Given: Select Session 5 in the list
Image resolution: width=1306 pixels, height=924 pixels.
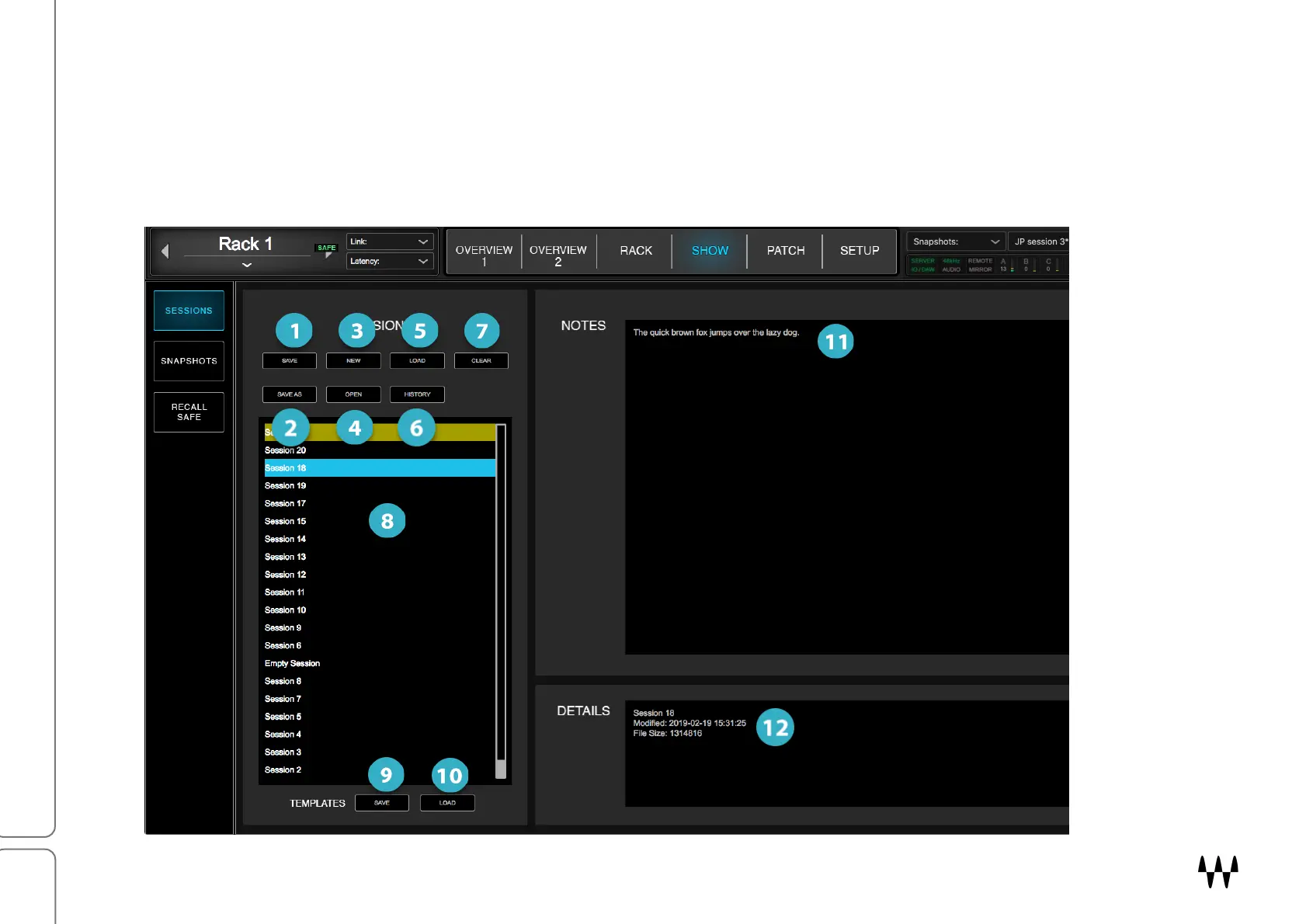Looking at the screenshot, I should click(x=380, y=717).
